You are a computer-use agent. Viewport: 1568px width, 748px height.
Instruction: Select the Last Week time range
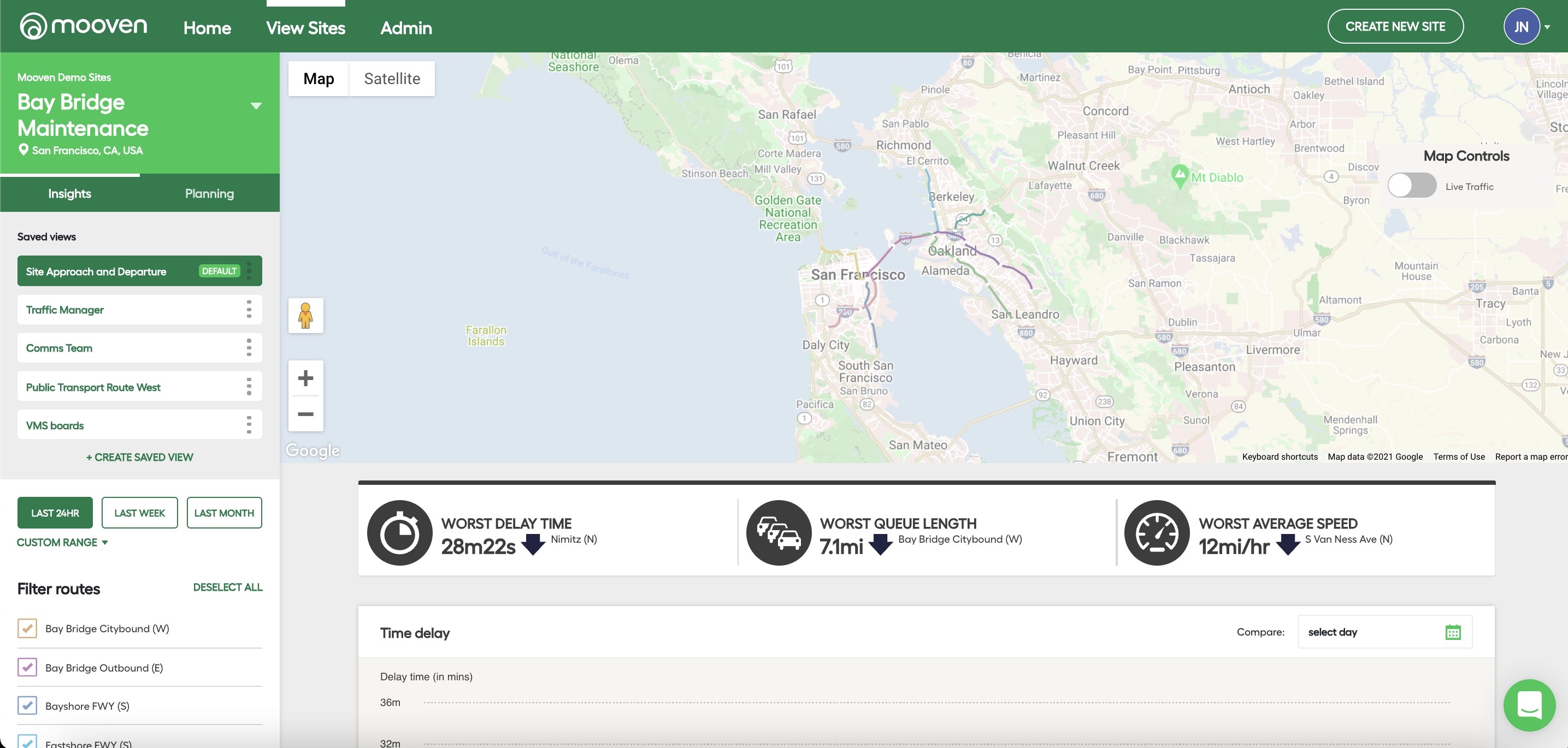139,513
